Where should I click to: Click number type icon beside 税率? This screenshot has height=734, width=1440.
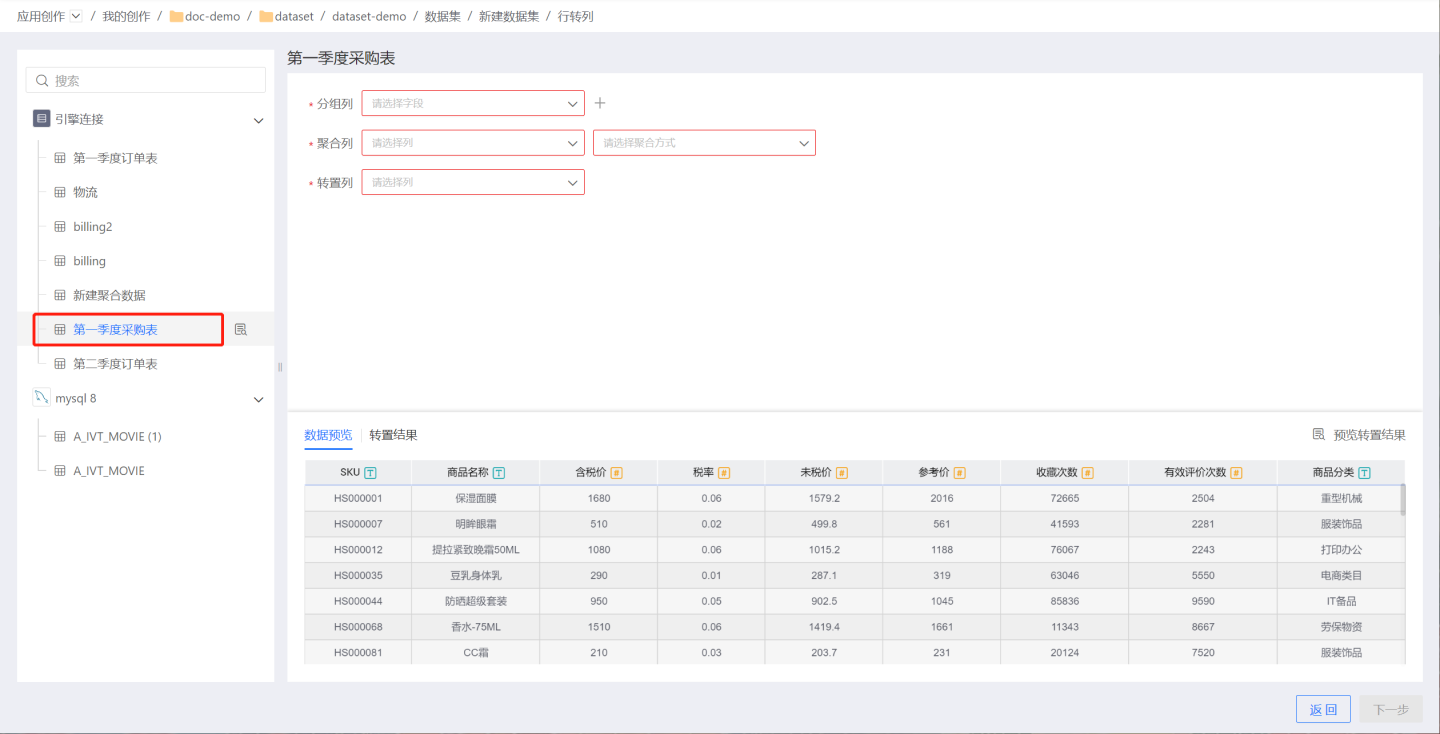click(724, 473)
